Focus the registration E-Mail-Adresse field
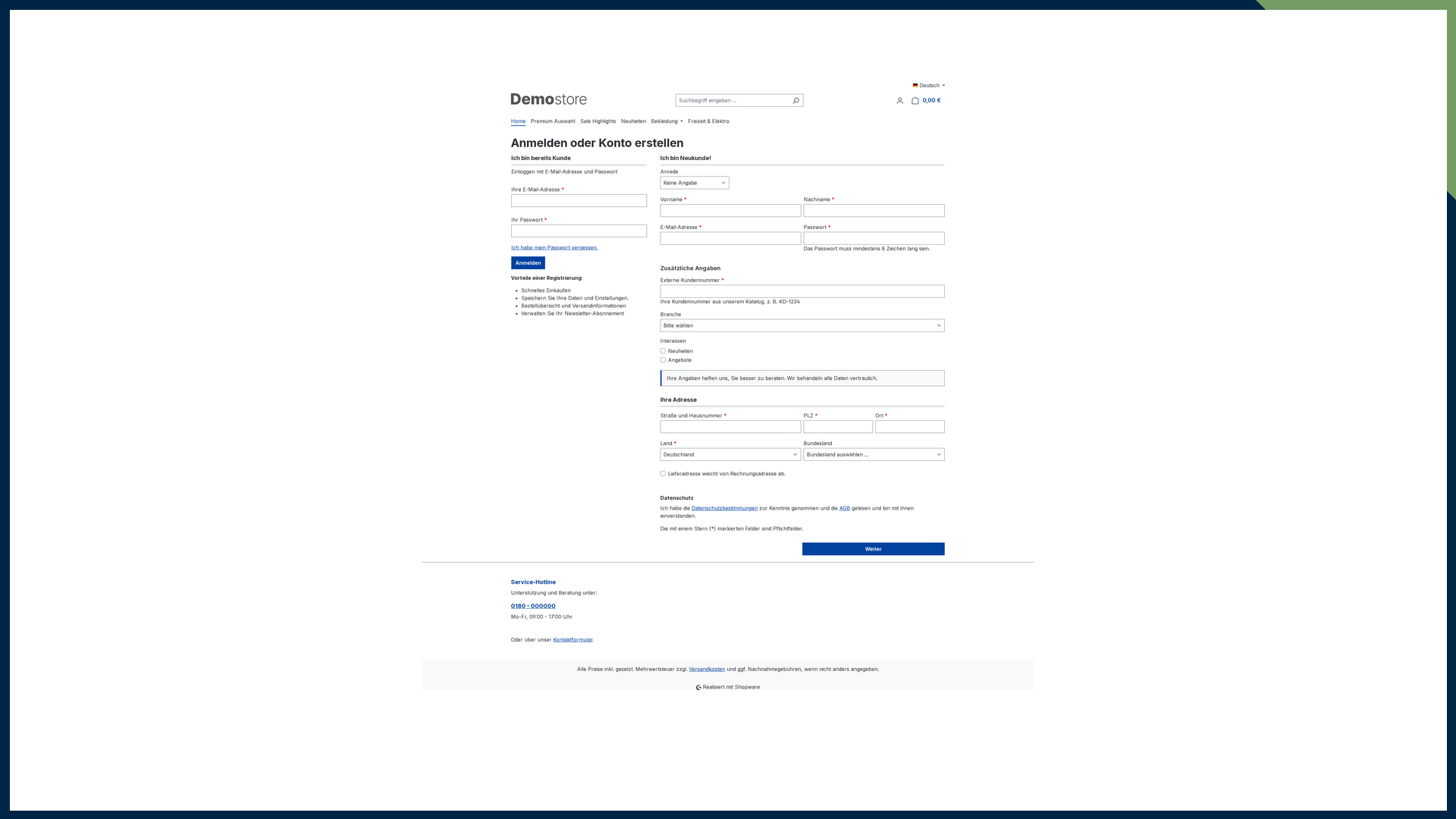This screenshot has height=819, width=1456. point(730,238)
